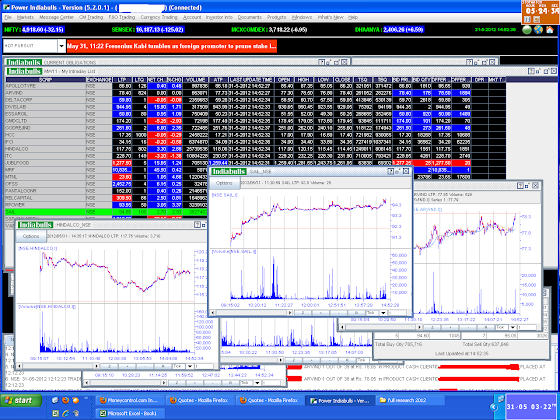560x420 pixels.
Task: Open the Currency Trading menu
Action: (x=159, y=17)
